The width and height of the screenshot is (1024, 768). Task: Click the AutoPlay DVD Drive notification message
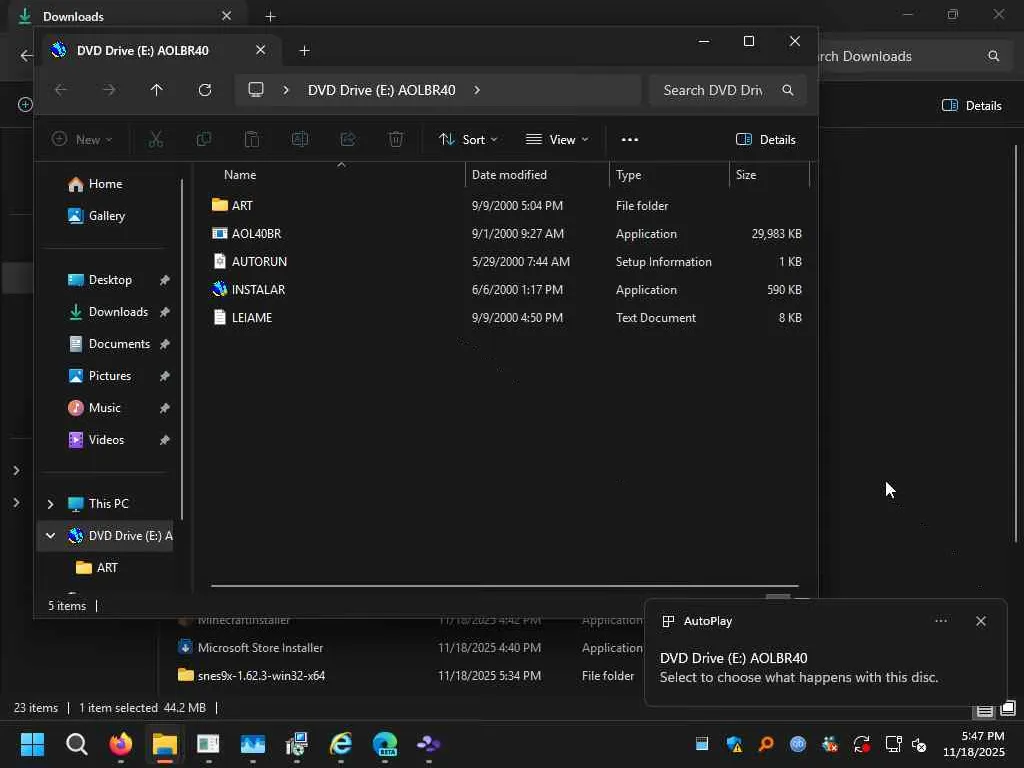click(x=798, y=667)
